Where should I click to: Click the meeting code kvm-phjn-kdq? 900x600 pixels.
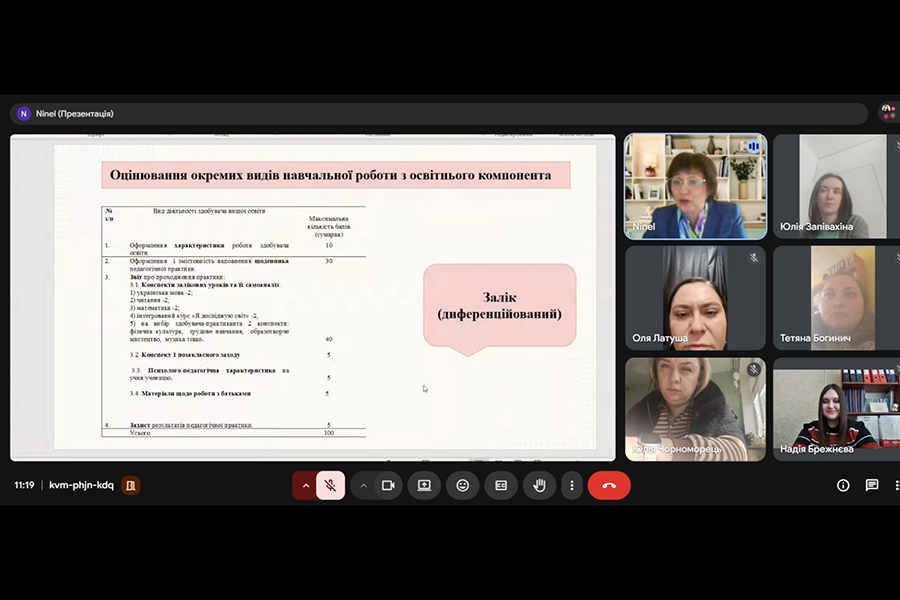(x=82, y=485)
